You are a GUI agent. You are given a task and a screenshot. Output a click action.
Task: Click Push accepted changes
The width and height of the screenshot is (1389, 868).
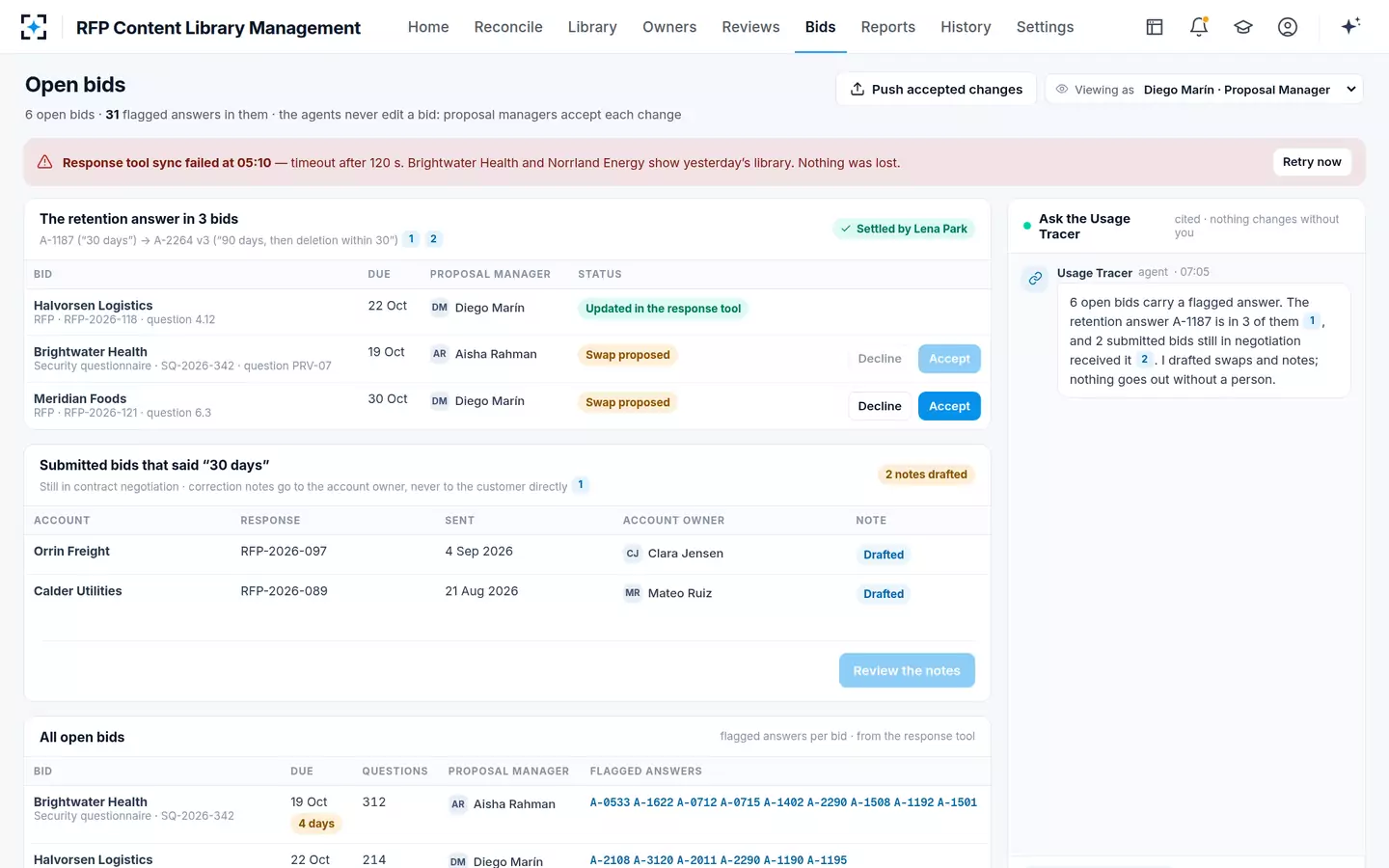coord(936,90)
